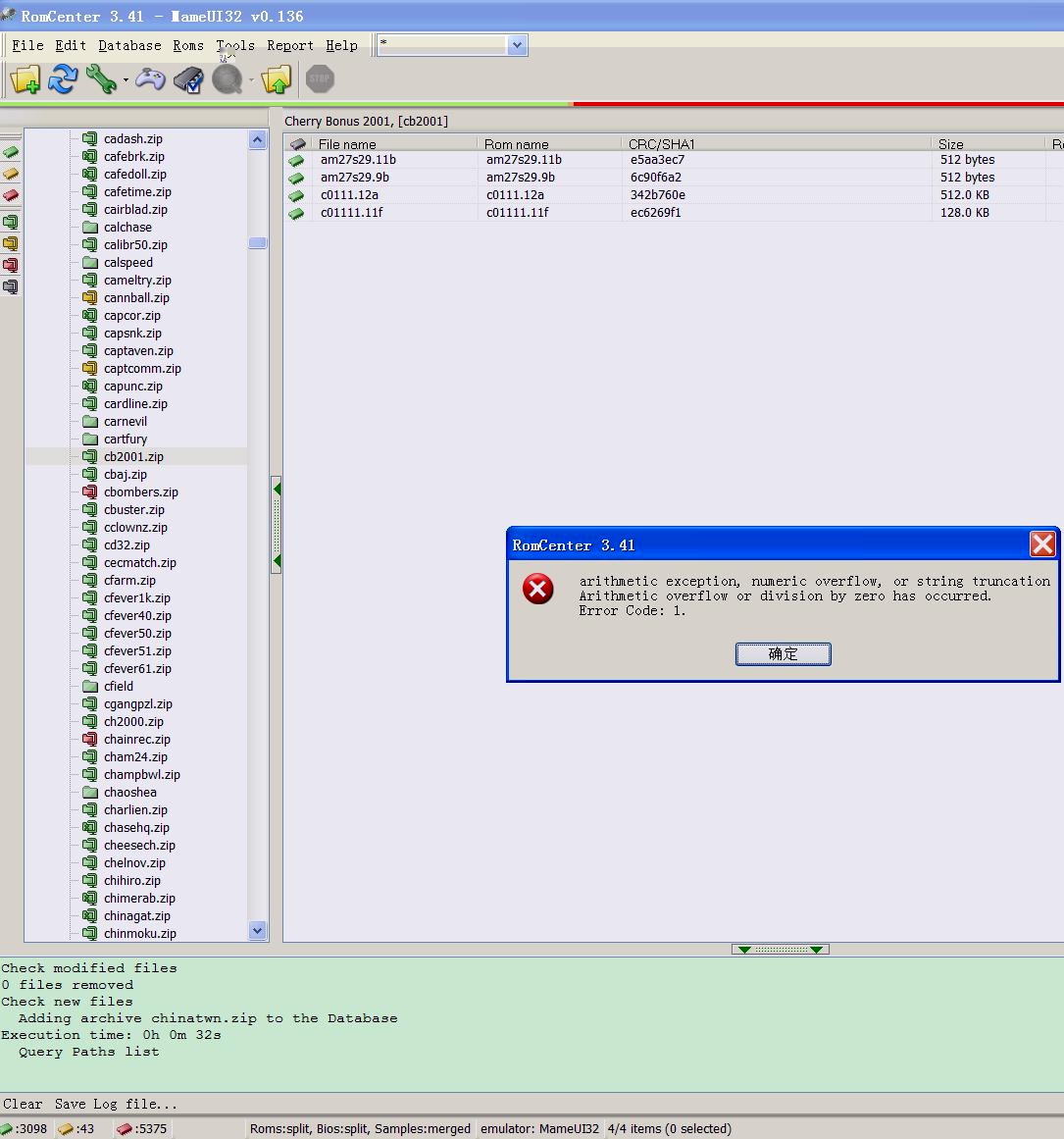Toggle the green romset filter in sidebar
The height and width of the screenshot is (1139, 1064).
pos(10,222)
